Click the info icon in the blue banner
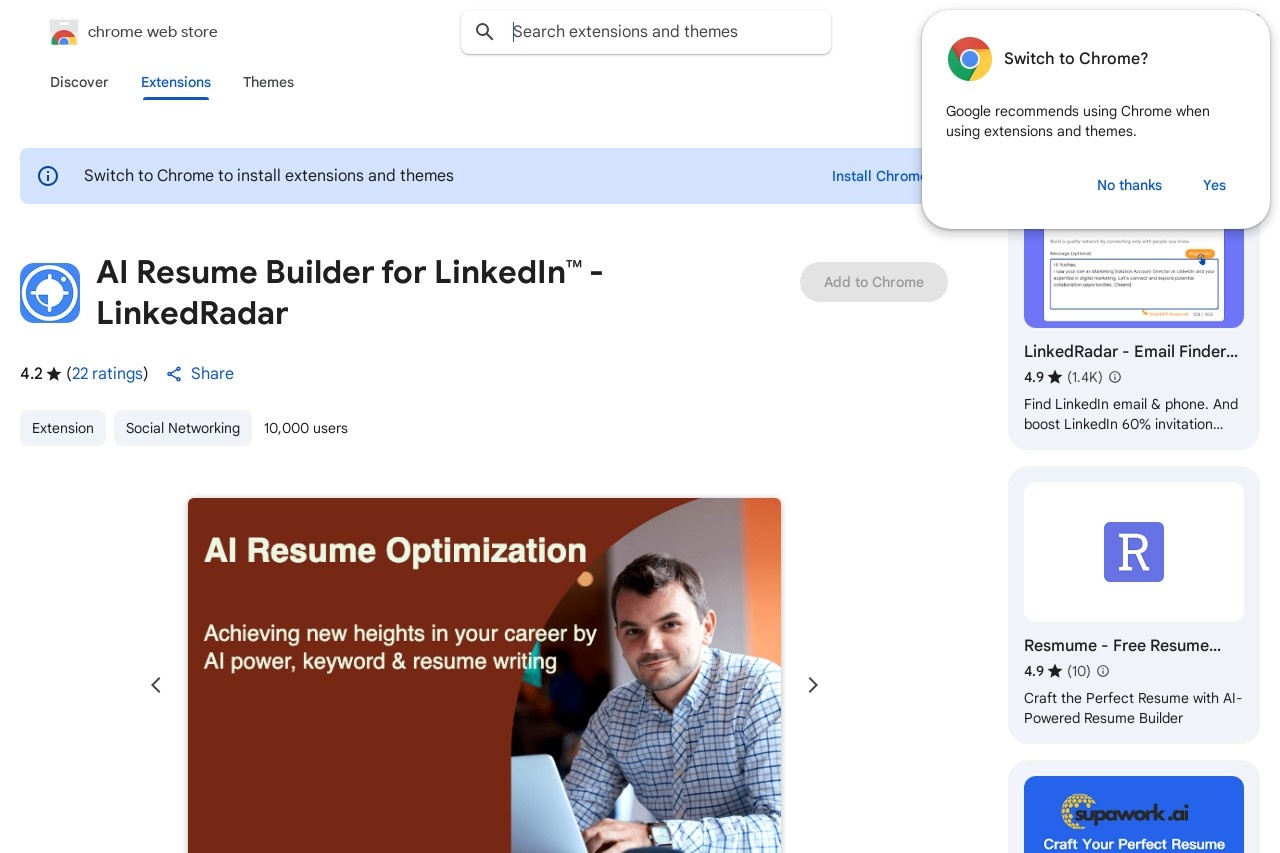 pos(48,176)
